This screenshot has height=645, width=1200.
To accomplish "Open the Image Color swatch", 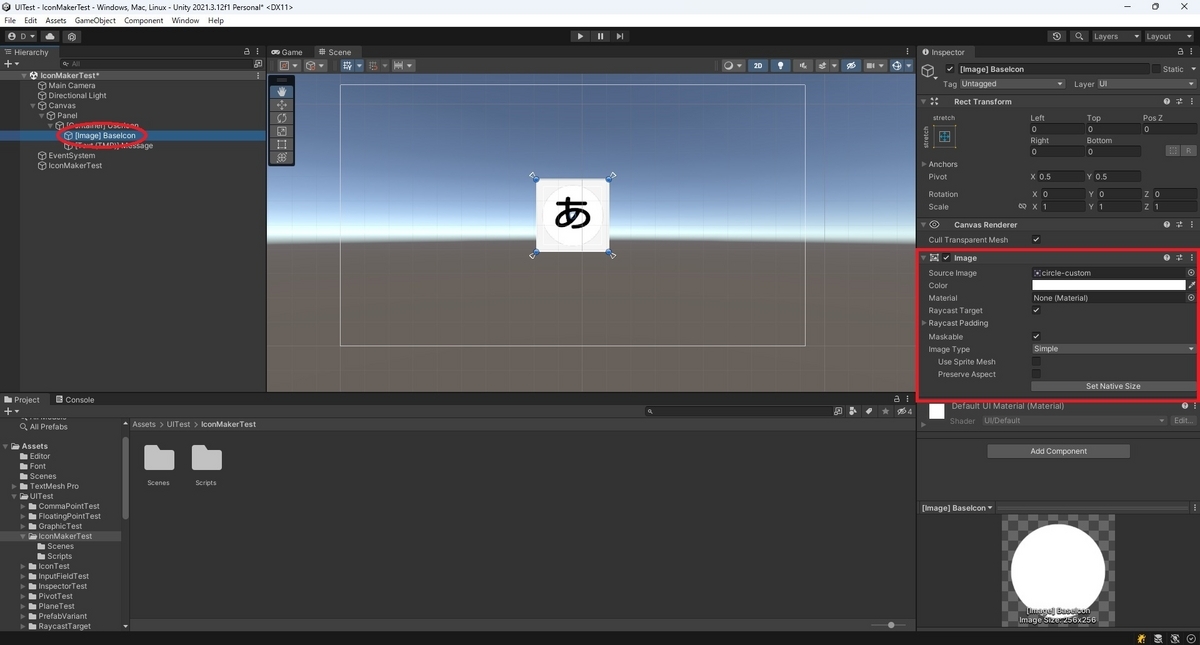I will 1109,285.
